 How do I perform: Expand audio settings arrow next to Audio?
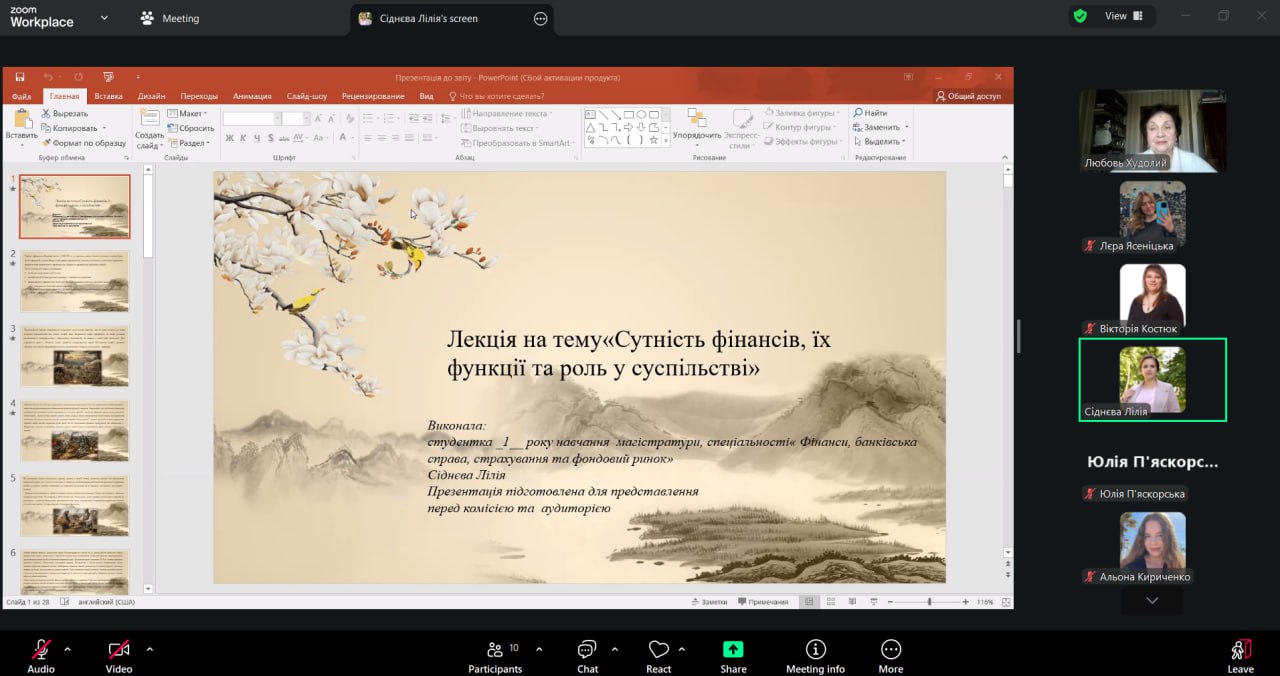pos(68,649)
